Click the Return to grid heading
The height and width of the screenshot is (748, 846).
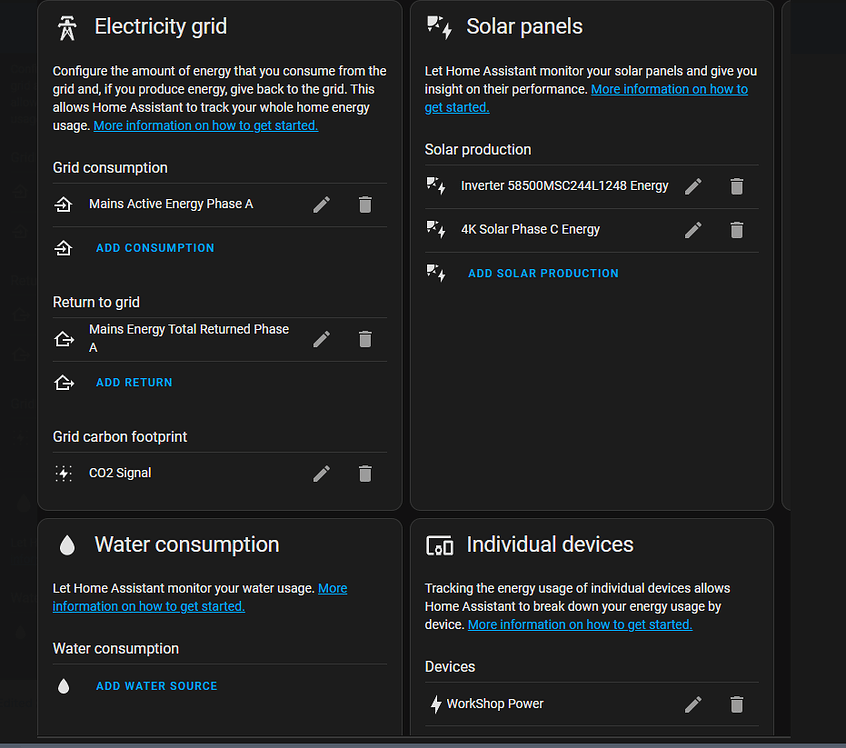point(96,302)
